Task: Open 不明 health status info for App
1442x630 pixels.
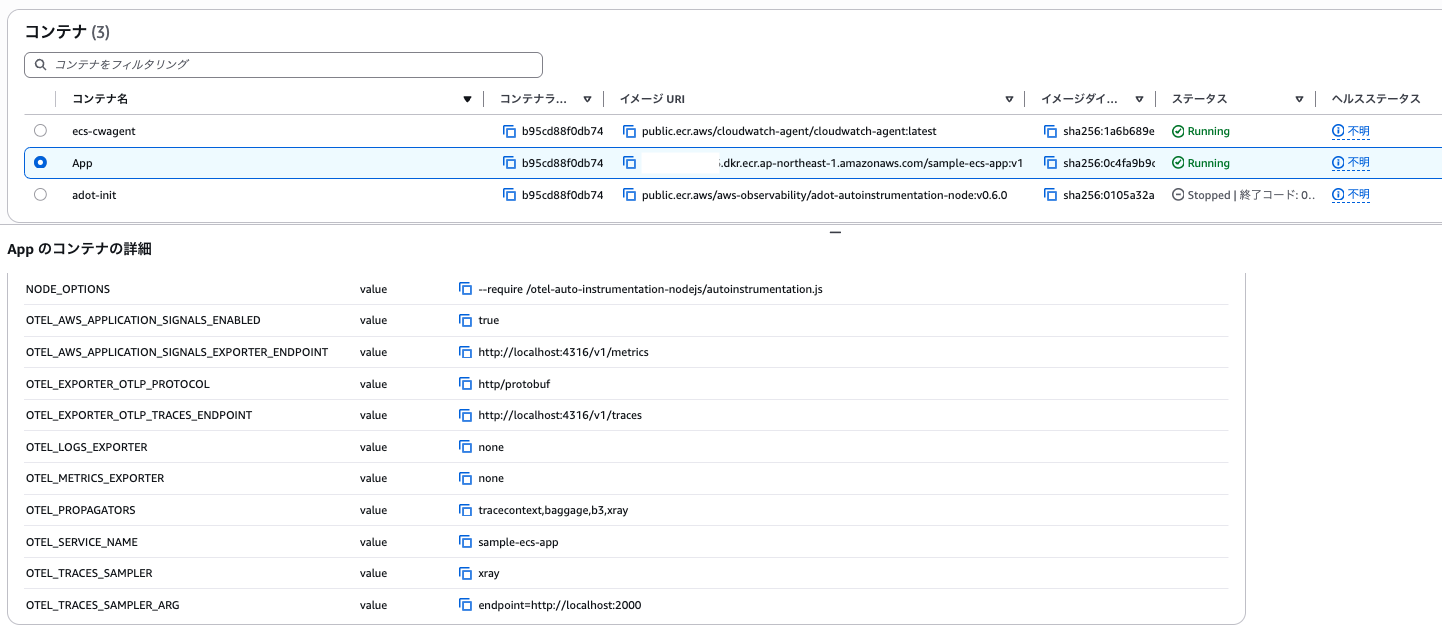Action: point(1351,163)
